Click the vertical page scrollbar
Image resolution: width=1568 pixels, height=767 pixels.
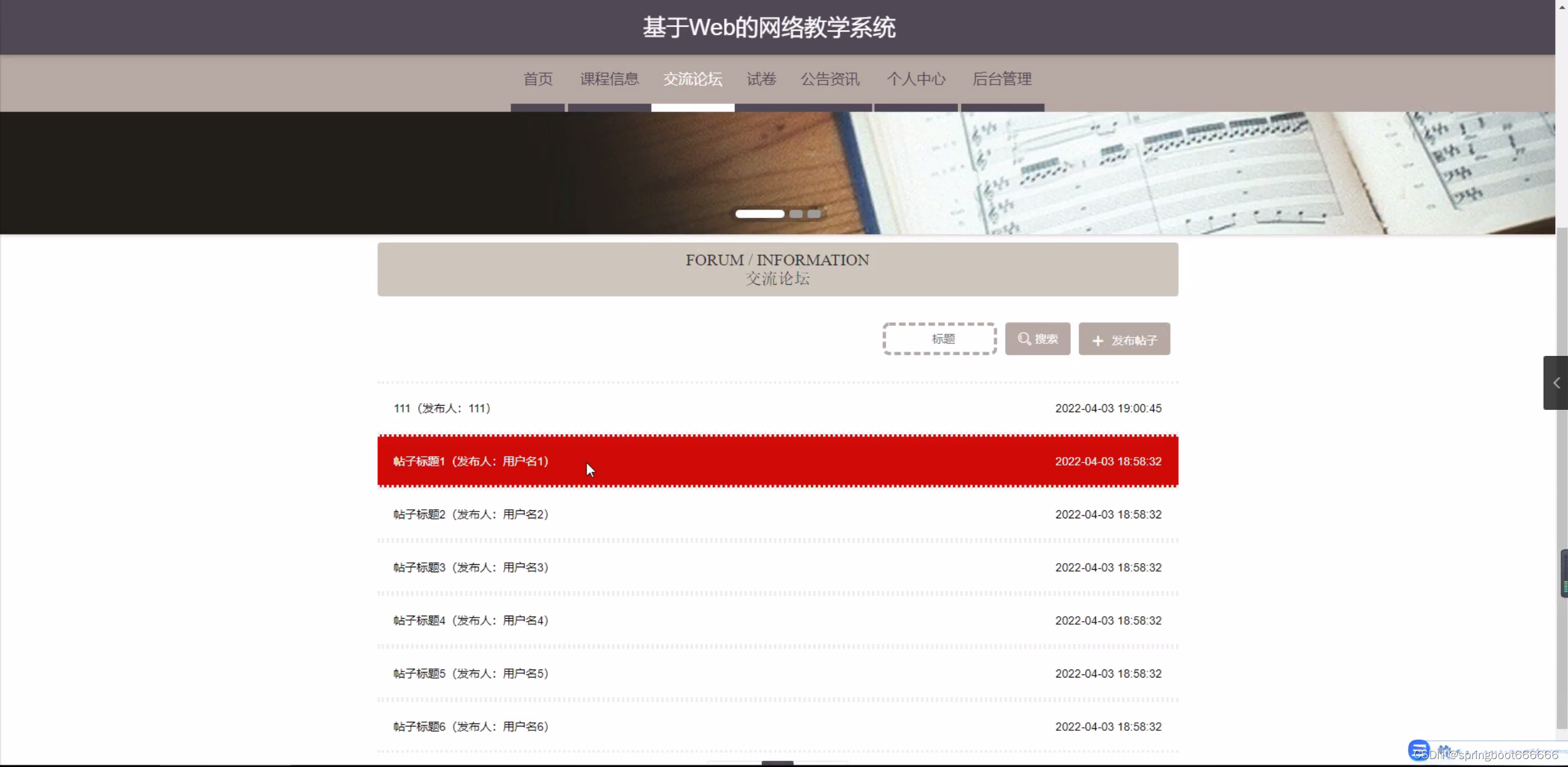(1561, 478)
